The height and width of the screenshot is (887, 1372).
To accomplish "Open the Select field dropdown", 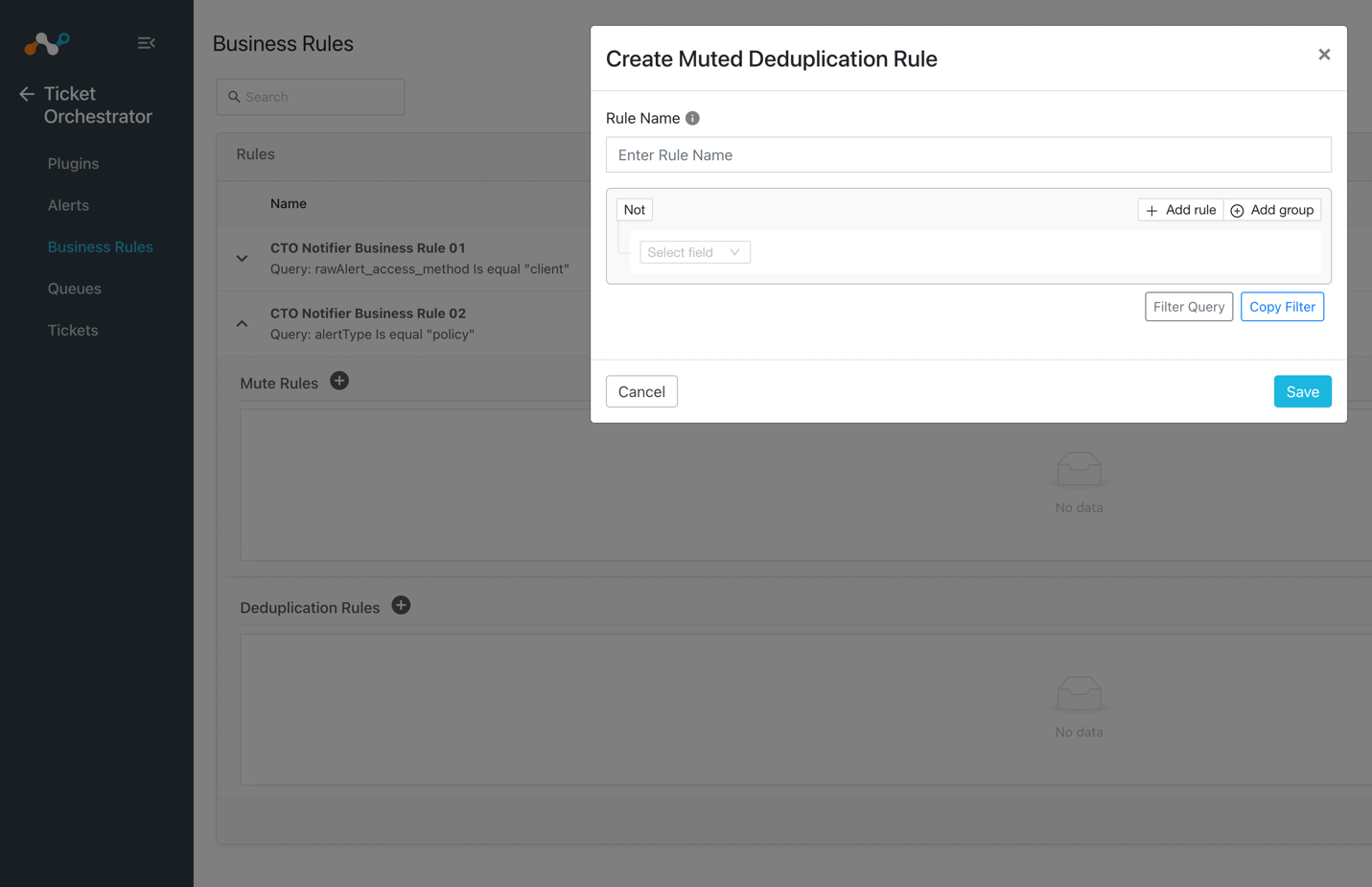I will (x=695, y=252).
